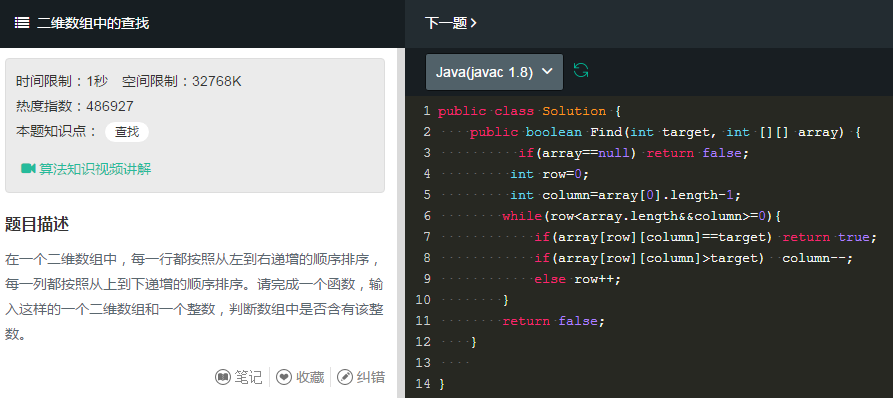Click line number 13 in the gutter

click(x=423, y=363)
